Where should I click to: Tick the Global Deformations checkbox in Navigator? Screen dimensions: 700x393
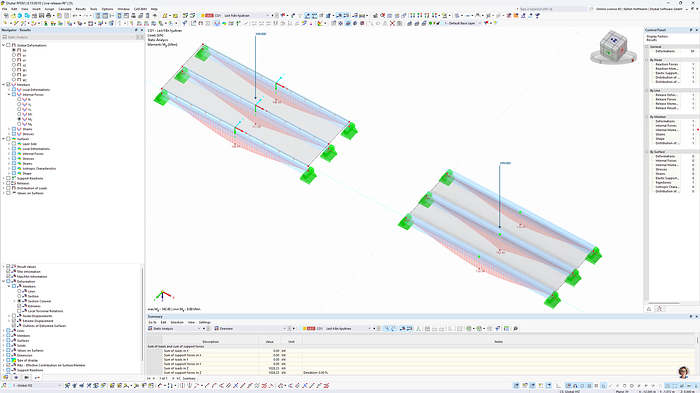coord(8,45)
